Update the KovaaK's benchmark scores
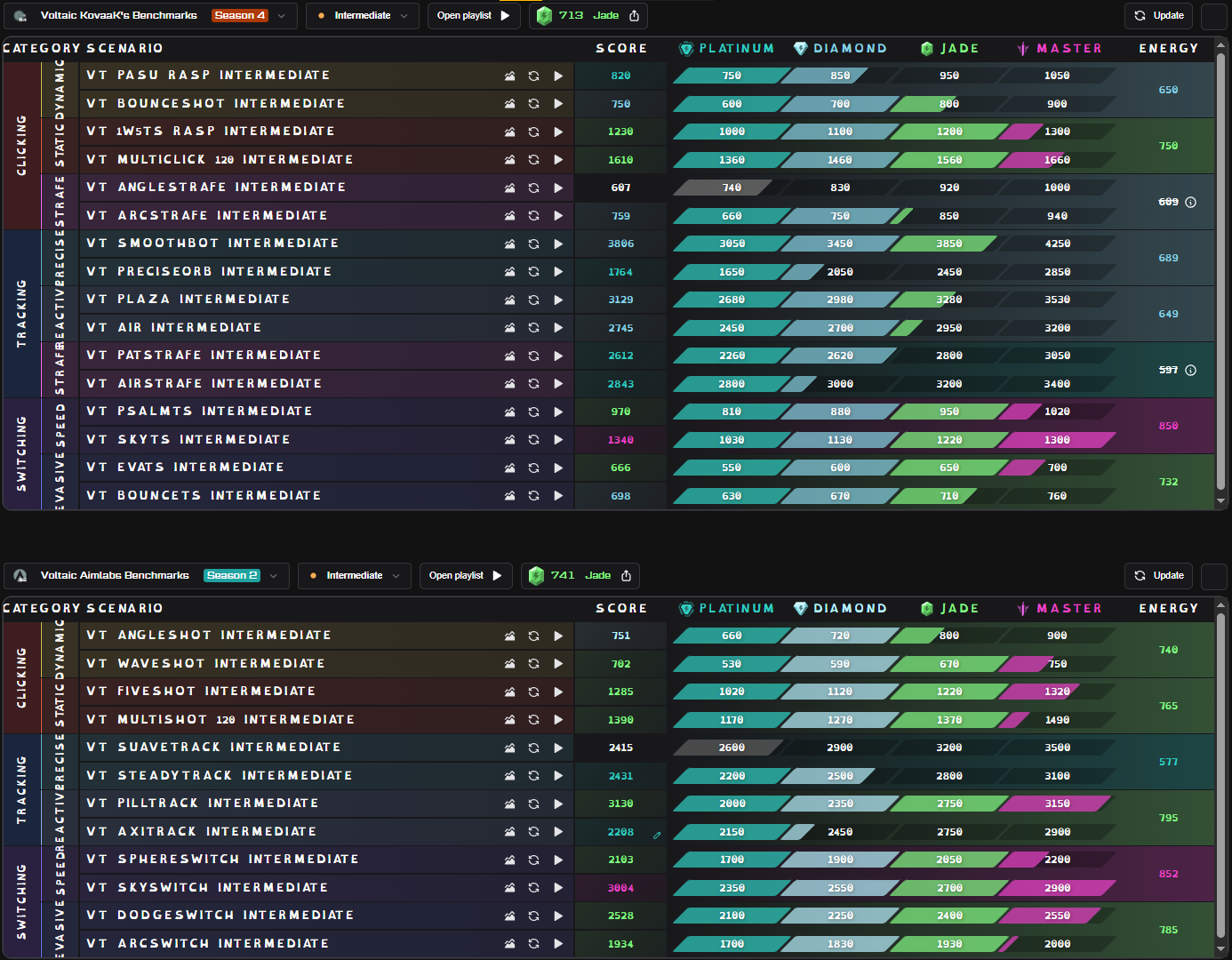Viewport: 1232px width, 960px height. 1160,16
